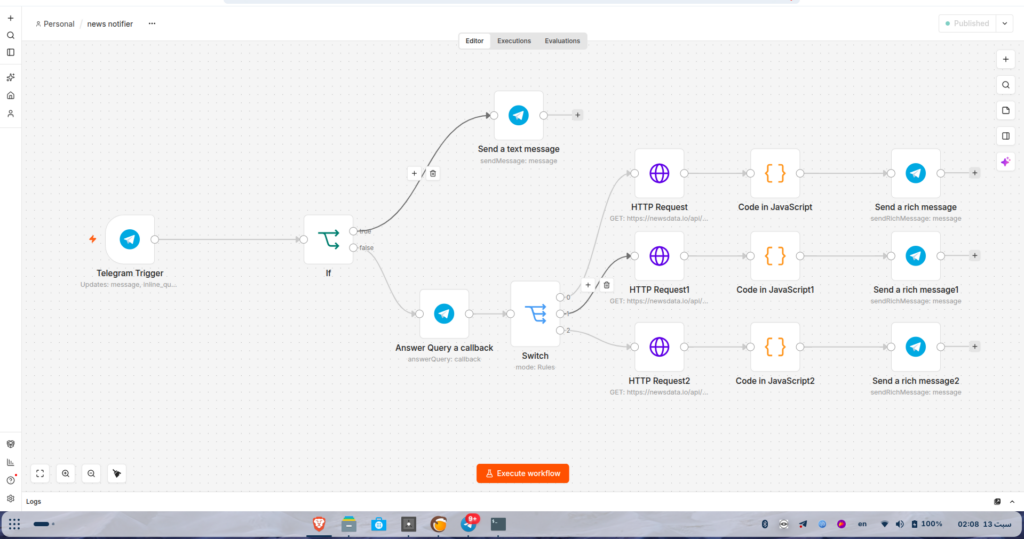Image resolution: width=1024 pixels, height=539 pixels.
Task: Toggle the right side panel icon
Action: click(1006, 136)
